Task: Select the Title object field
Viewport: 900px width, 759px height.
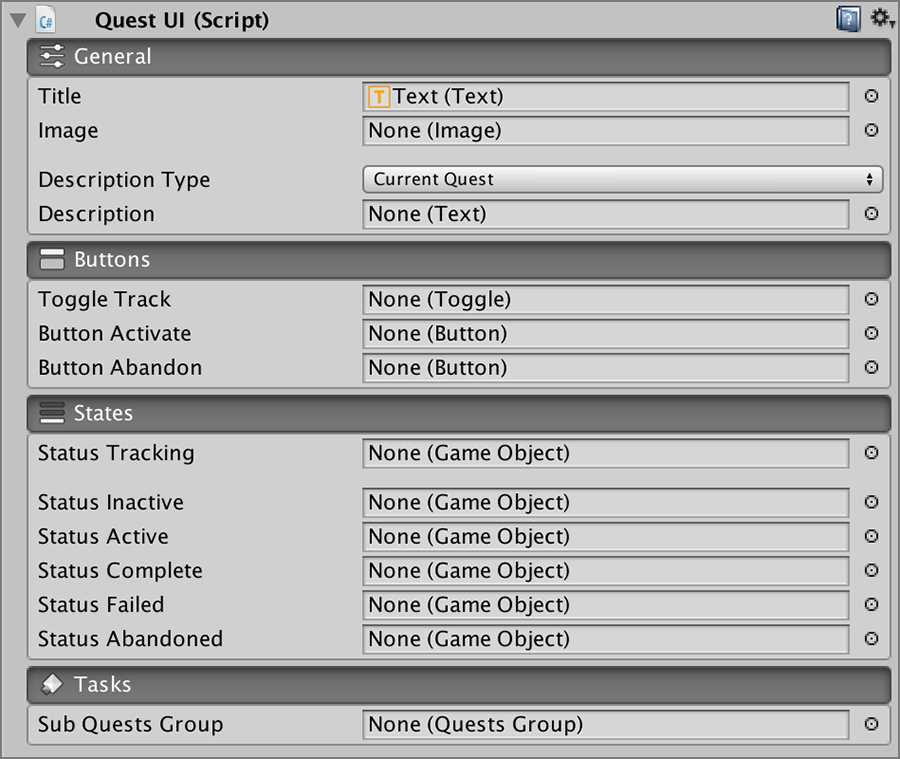Action: coord(606,97)
